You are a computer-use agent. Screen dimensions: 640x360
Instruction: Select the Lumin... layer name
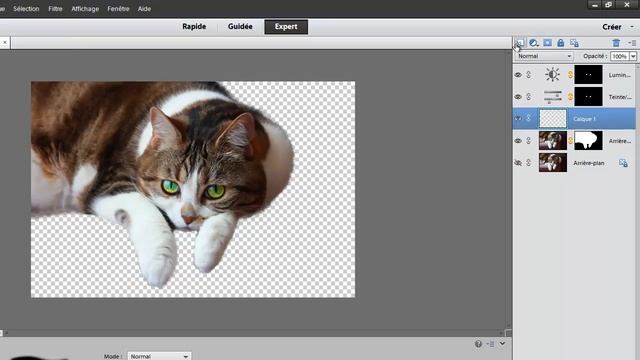[620, 75]
